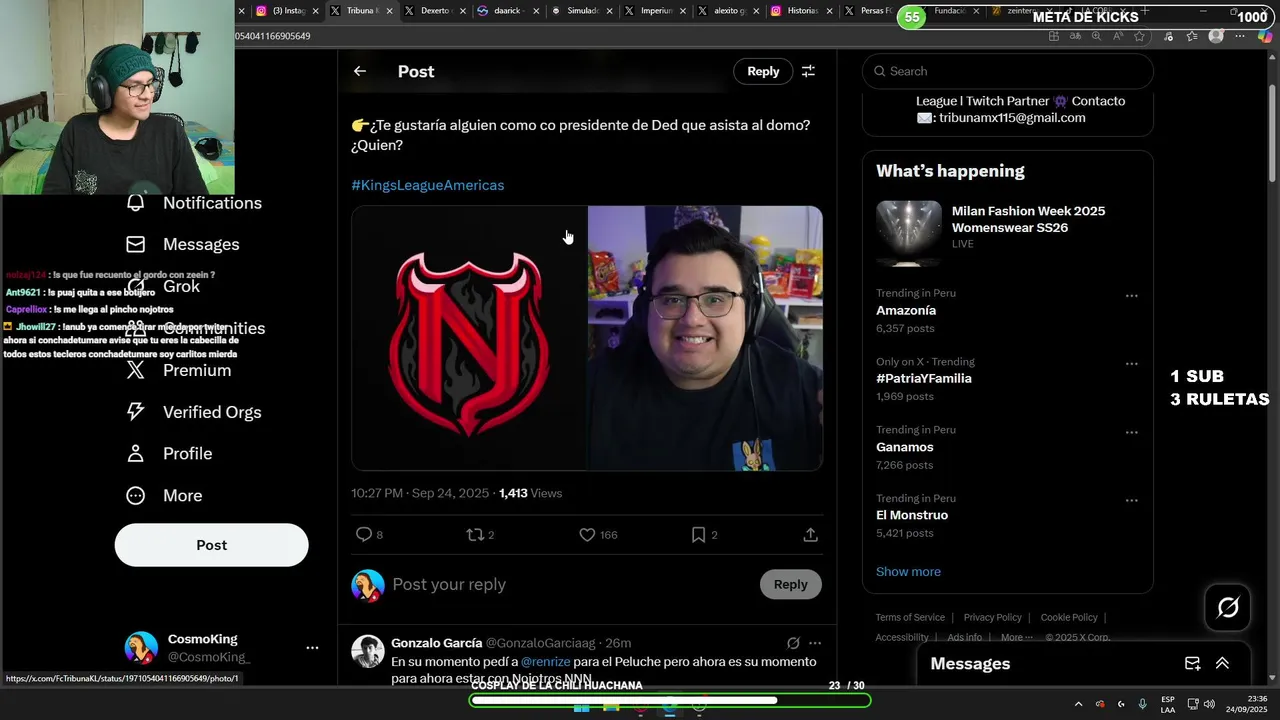The image size is (1280, 720).
Task: Open the red N logo image
Action: (469, 338)
